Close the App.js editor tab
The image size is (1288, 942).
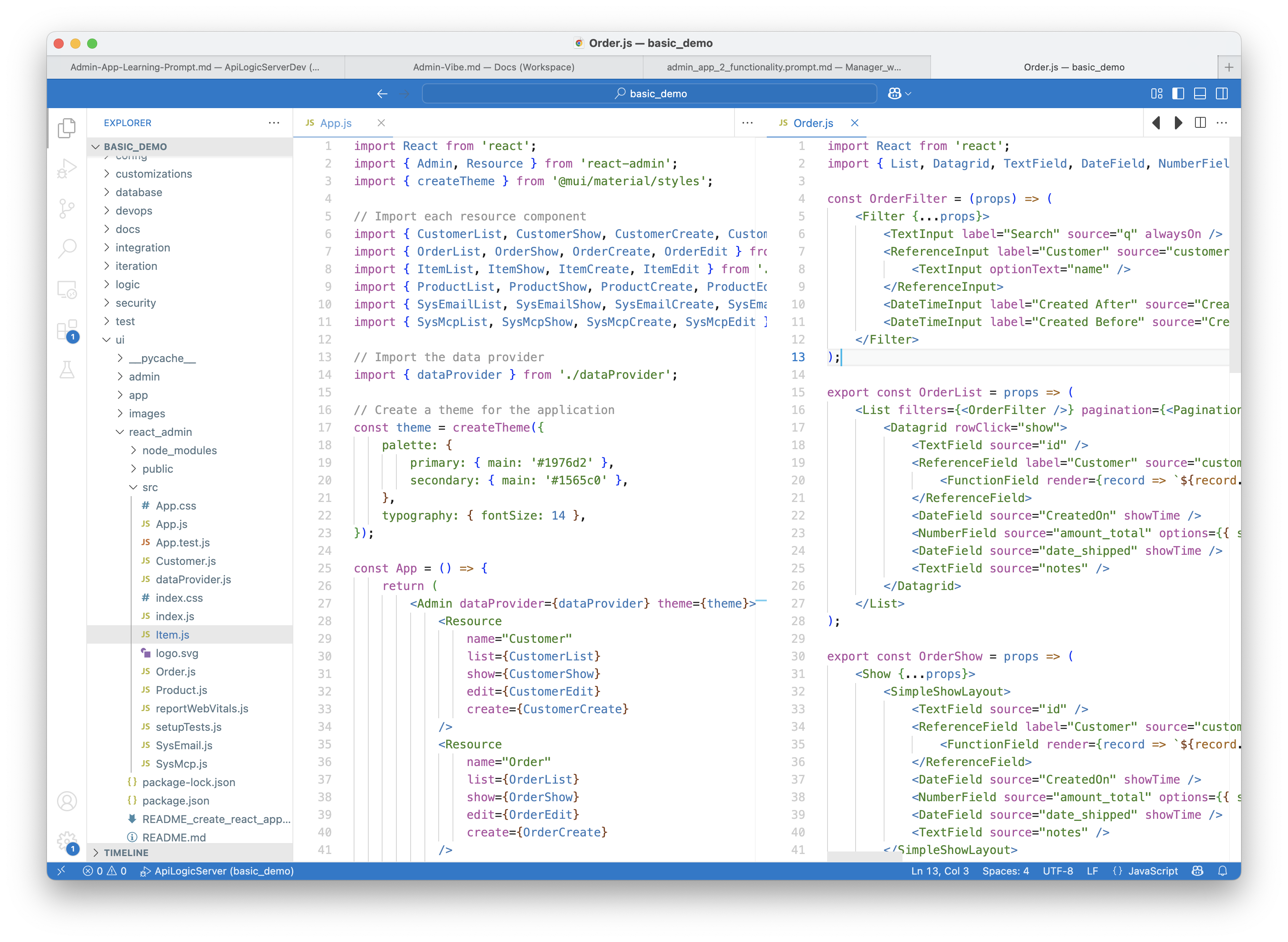coord(381,123)
